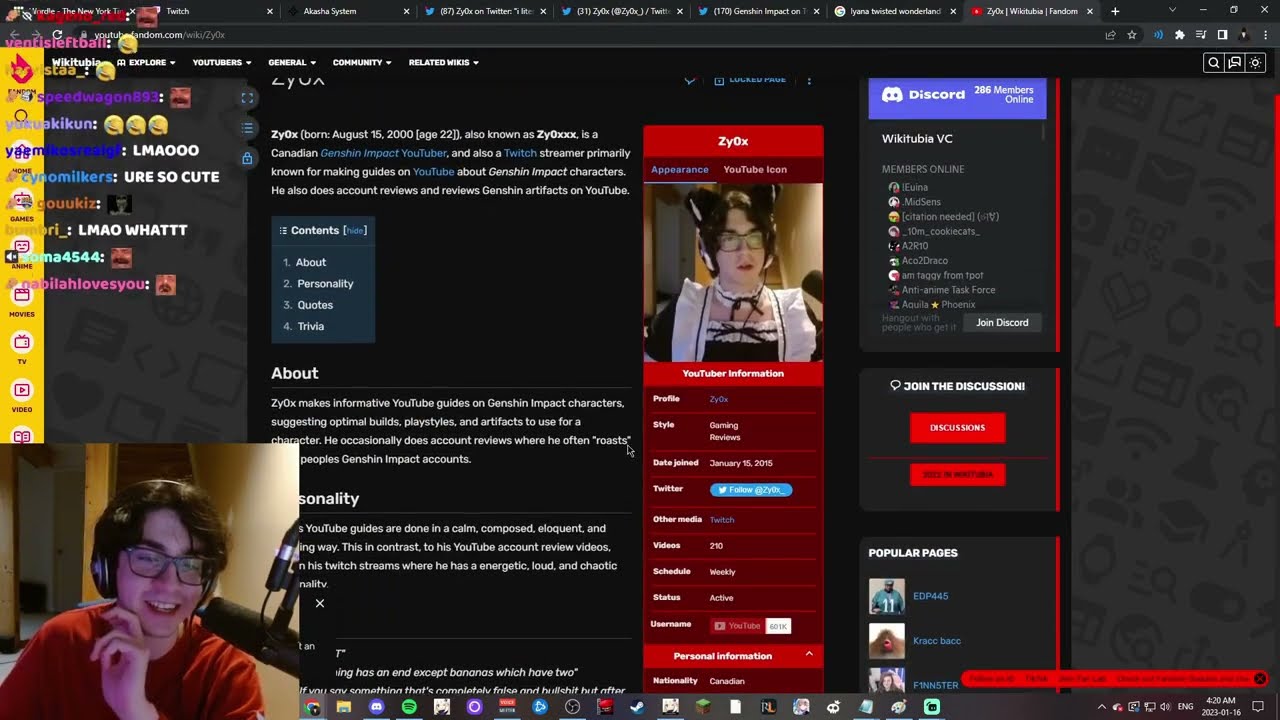The height and width of the screenshot is (720, 1280).
Task: Click the Locked Page indicator
Action: point(750,80)
